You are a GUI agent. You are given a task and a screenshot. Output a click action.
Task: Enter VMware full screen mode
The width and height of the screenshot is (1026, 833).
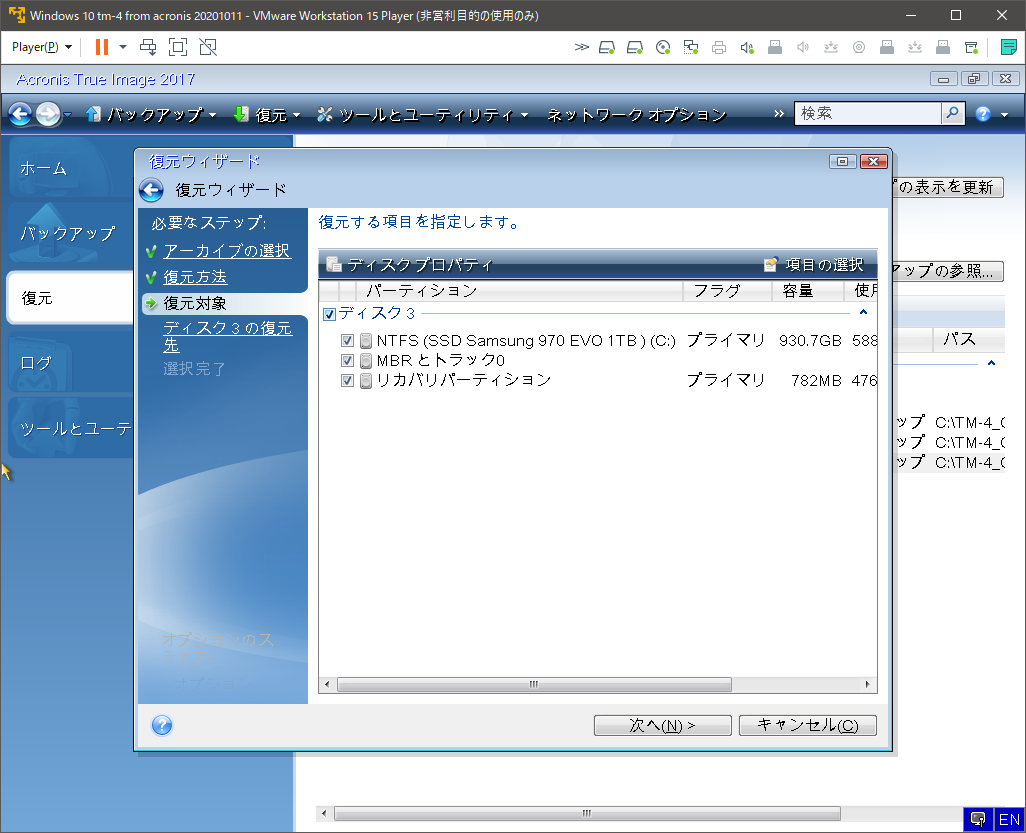coord(178,47)
